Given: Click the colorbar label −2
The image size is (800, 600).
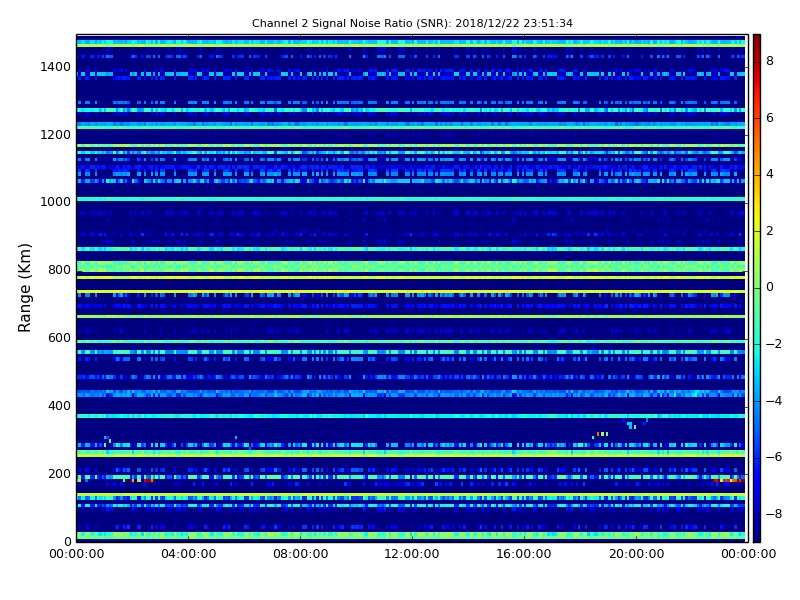Looking at the screenshot, I should pos(774,344).
